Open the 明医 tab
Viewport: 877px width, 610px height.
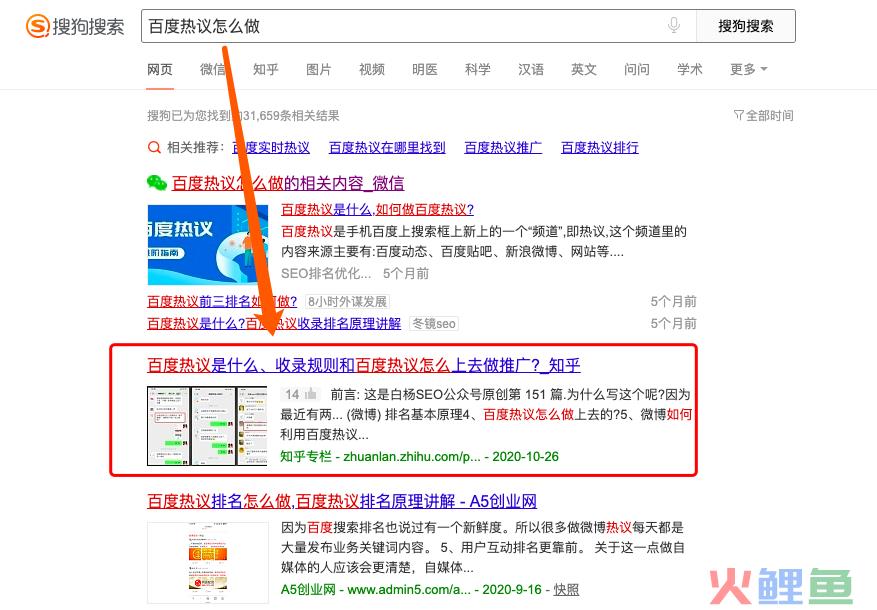pyautogui.click(x=425, y=69)
